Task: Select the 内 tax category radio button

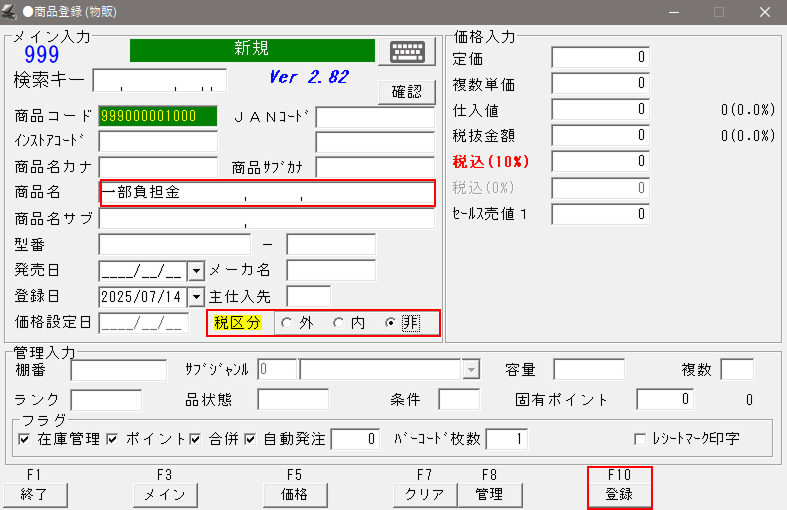Action: (339, 323)
